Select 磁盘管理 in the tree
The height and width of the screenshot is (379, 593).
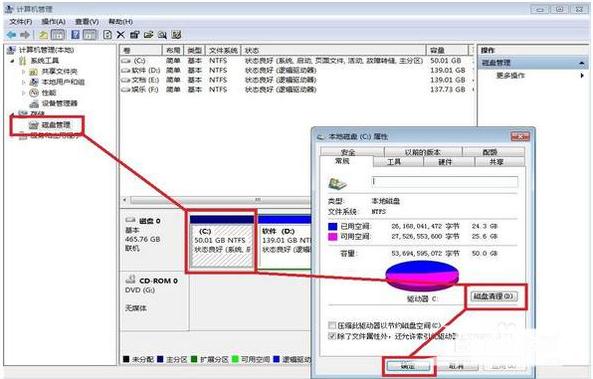pyautogui.click(x=56, y=125)
